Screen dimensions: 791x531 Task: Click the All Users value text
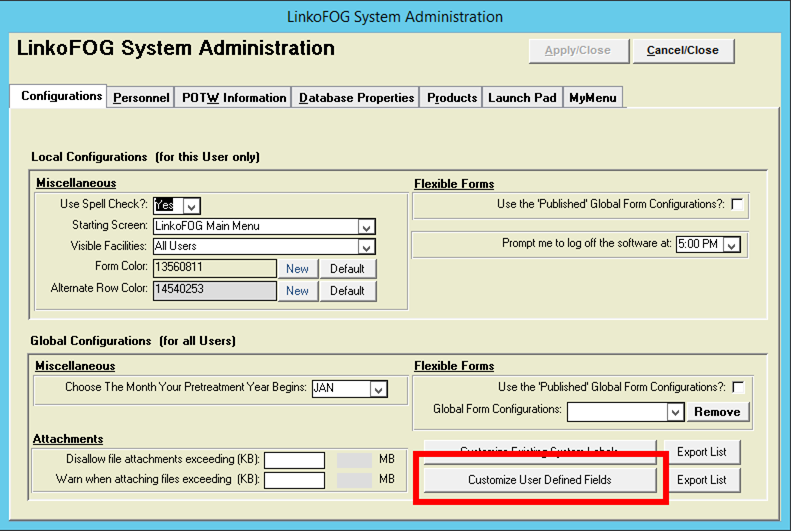(x=176, y=246)
